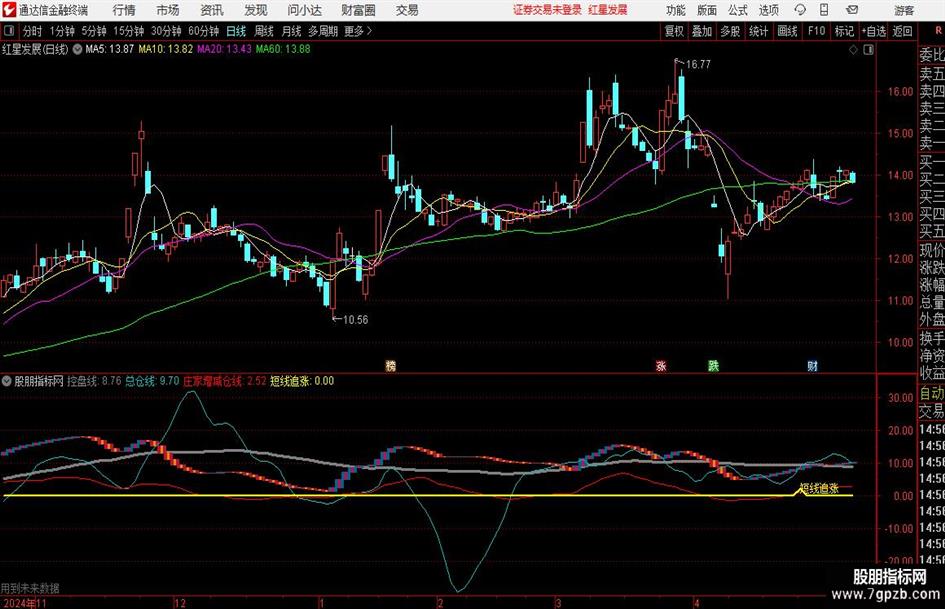The height and width of the screenshot is (609, 945).
Task: Click the 标记 mark button
Action: pos(844,31)
